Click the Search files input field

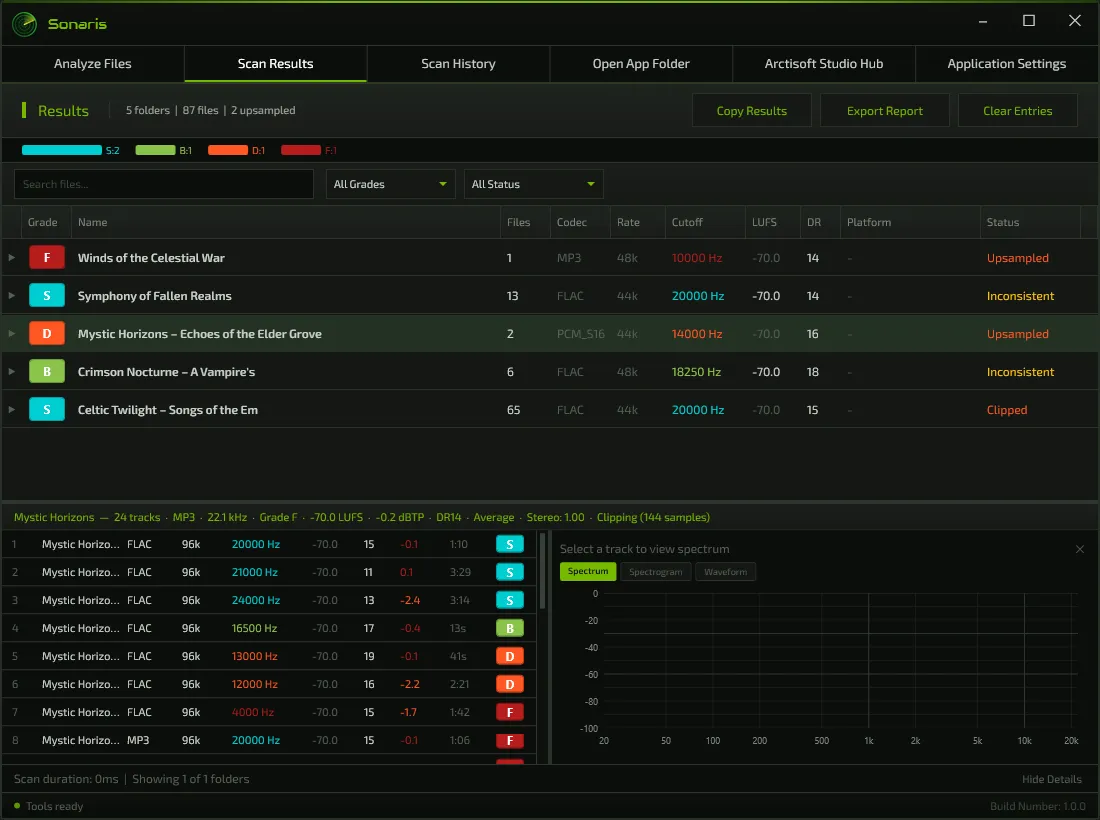coord(163,184)
